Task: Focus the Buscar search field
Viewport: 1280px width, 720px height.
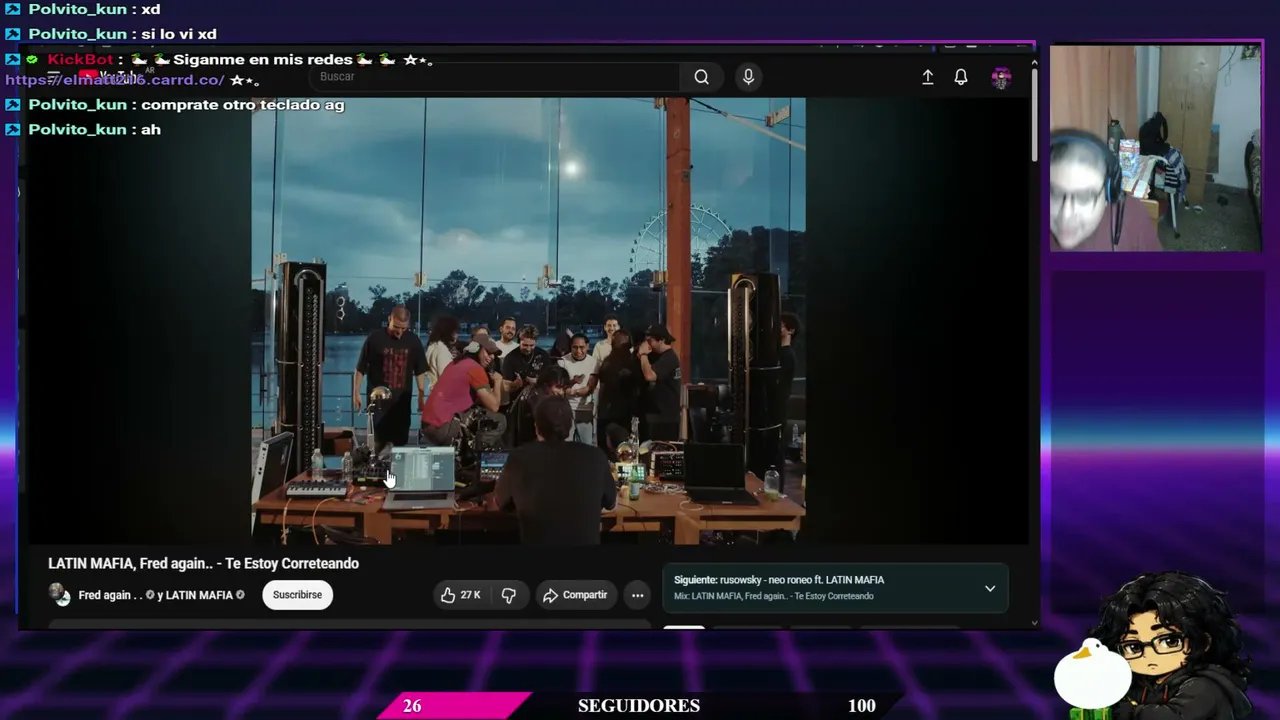Action: pos(495,77)
